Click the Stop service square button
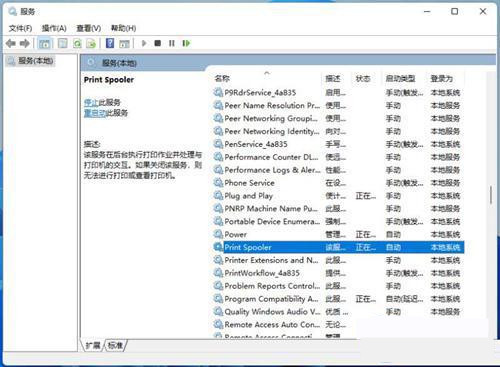Screen dimensions: 500x367 coord(158,43)
